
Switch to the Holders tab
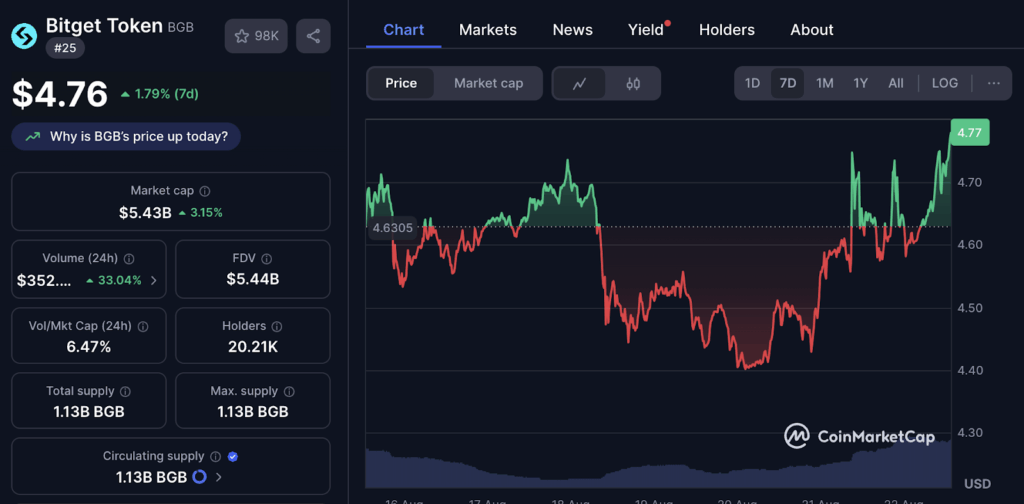pos(727,30)
